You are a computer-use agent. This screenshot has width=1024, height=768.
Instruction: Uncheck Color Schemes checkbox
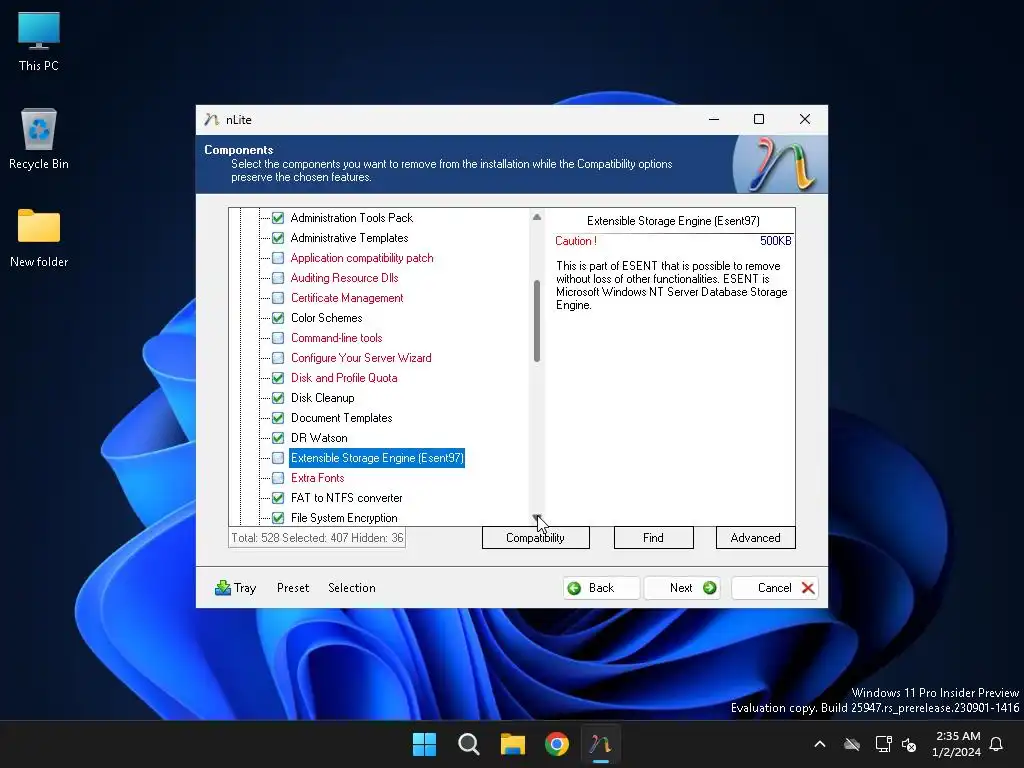(278, 318)
